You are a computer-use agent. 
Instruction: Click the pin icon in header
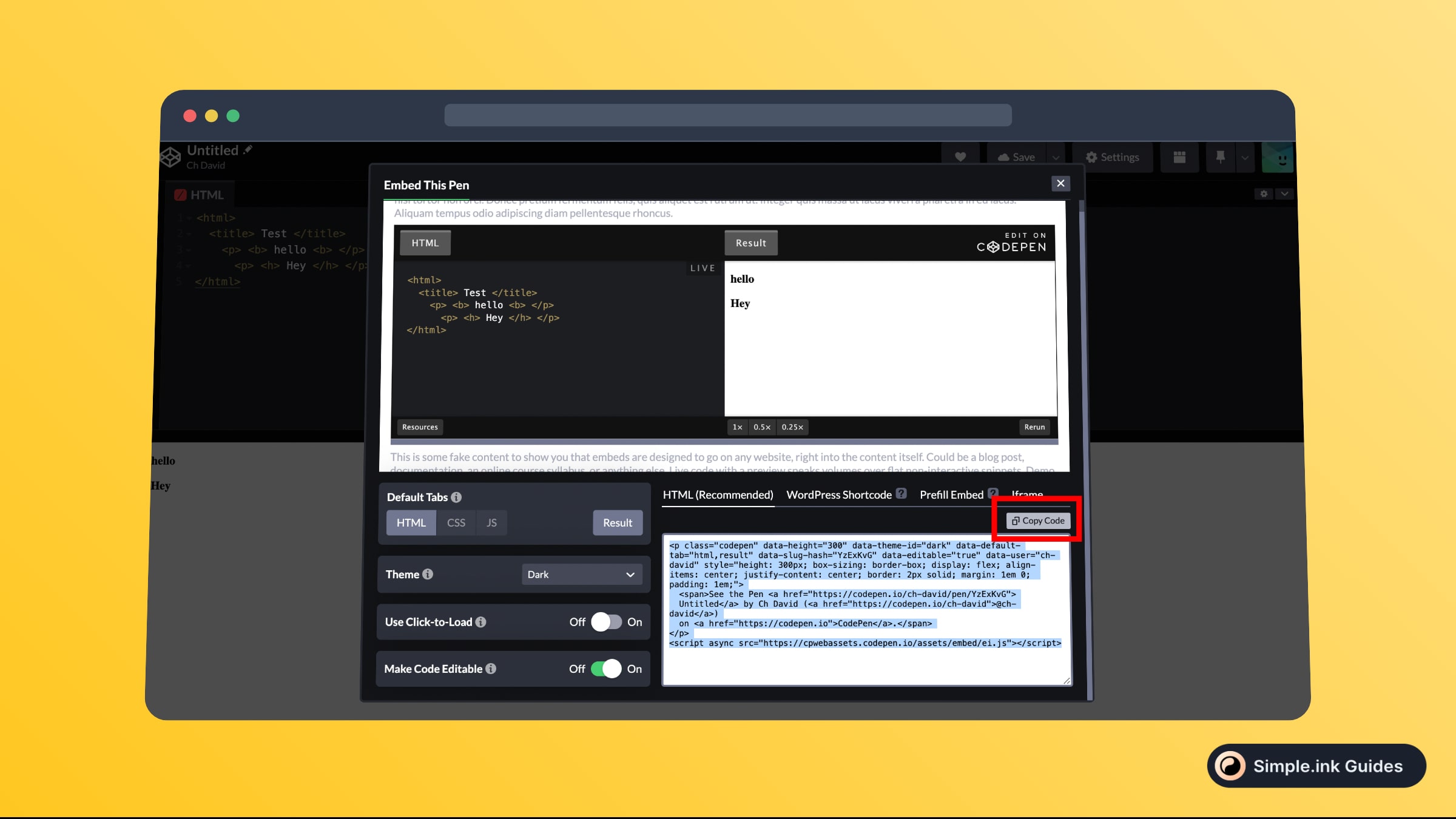point(1220,157)
